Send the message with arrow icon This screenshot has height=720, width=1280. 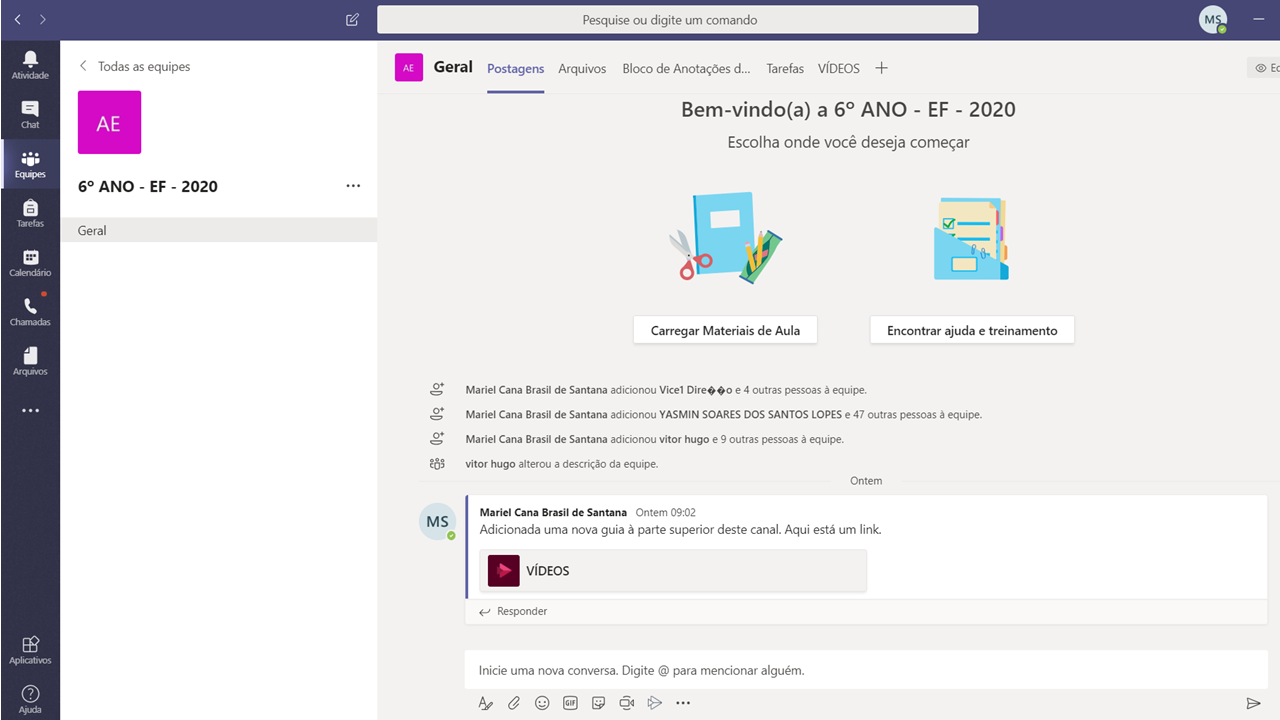pyautogui.click(x=1253, y=703)
